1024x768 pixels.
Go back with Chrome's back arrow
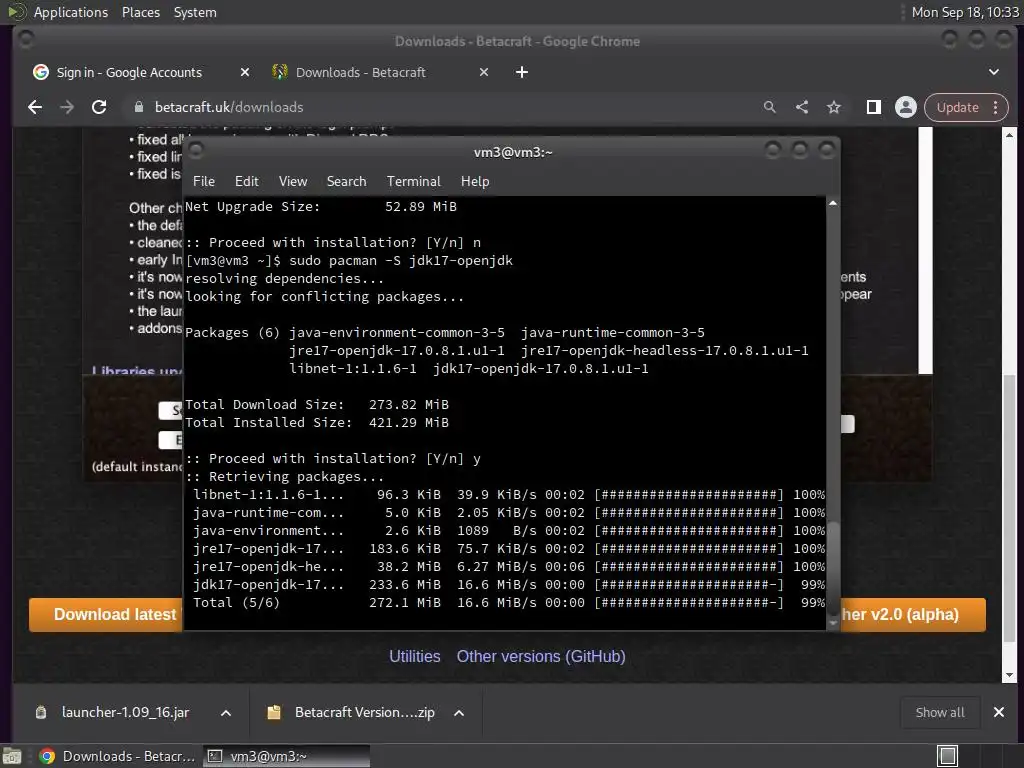35,107
